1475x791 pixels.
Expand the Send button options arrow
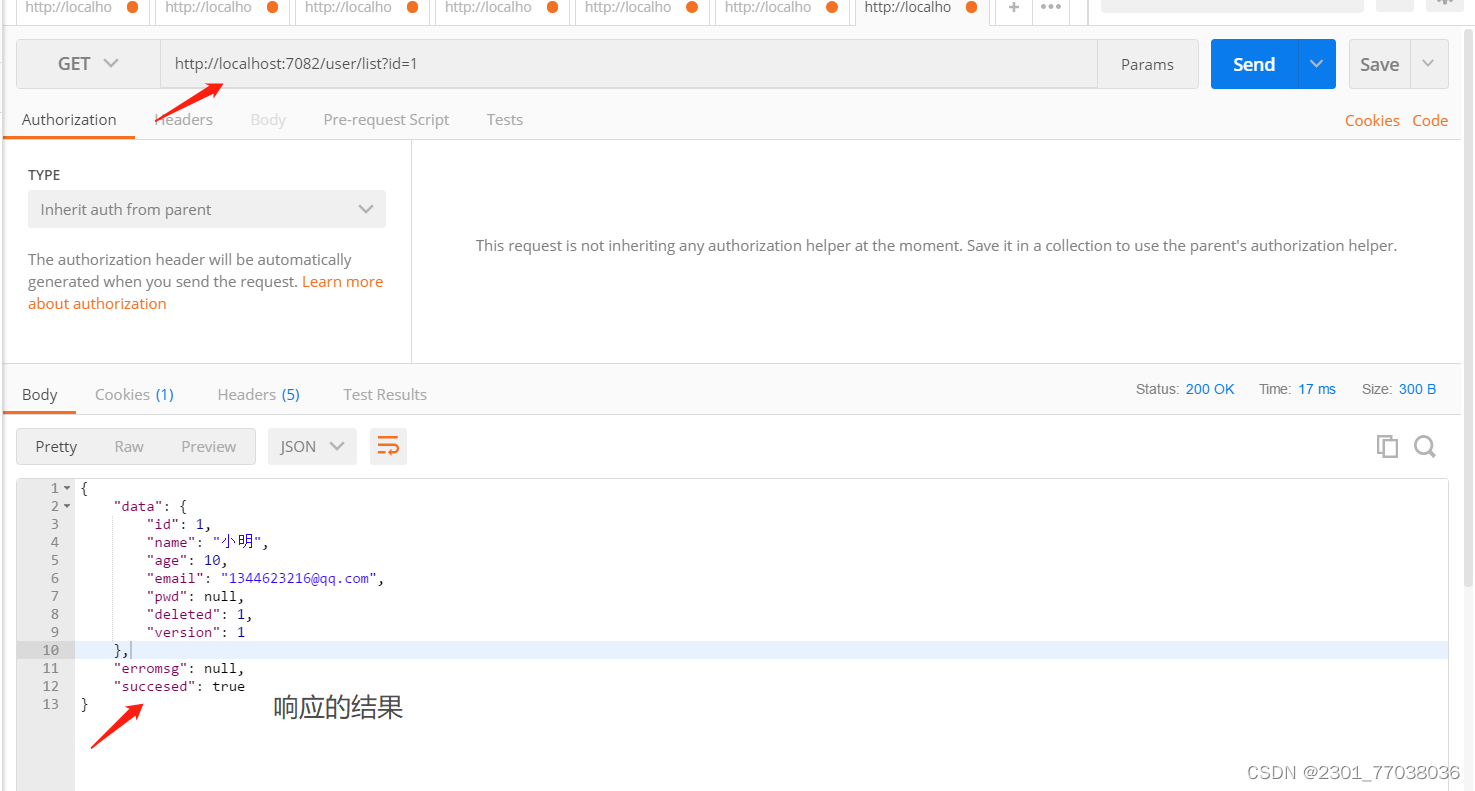(x=1315, y=63)
